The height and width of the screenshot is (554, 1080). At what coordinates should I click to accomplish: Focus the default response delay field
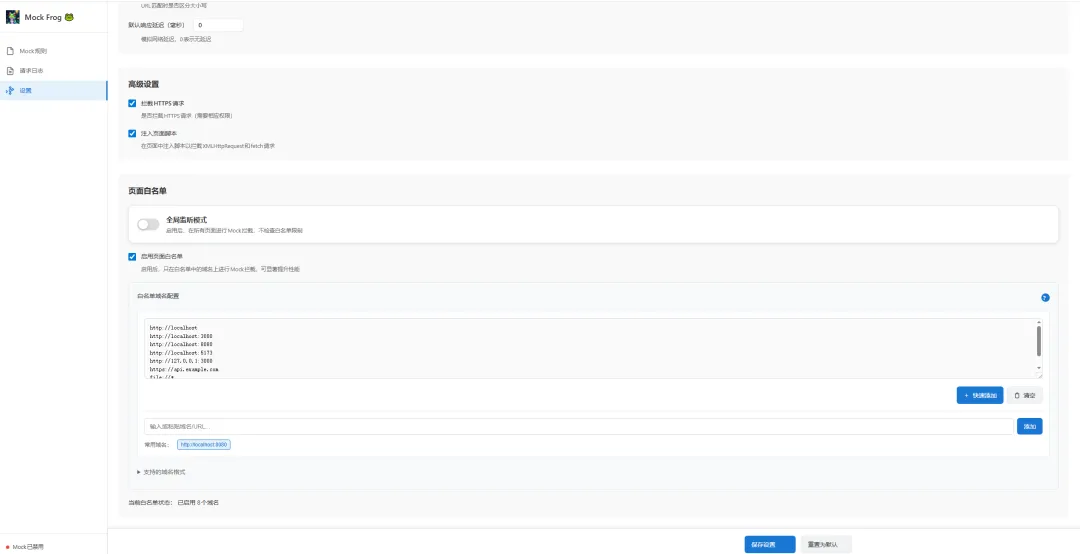tap(218, 25)
